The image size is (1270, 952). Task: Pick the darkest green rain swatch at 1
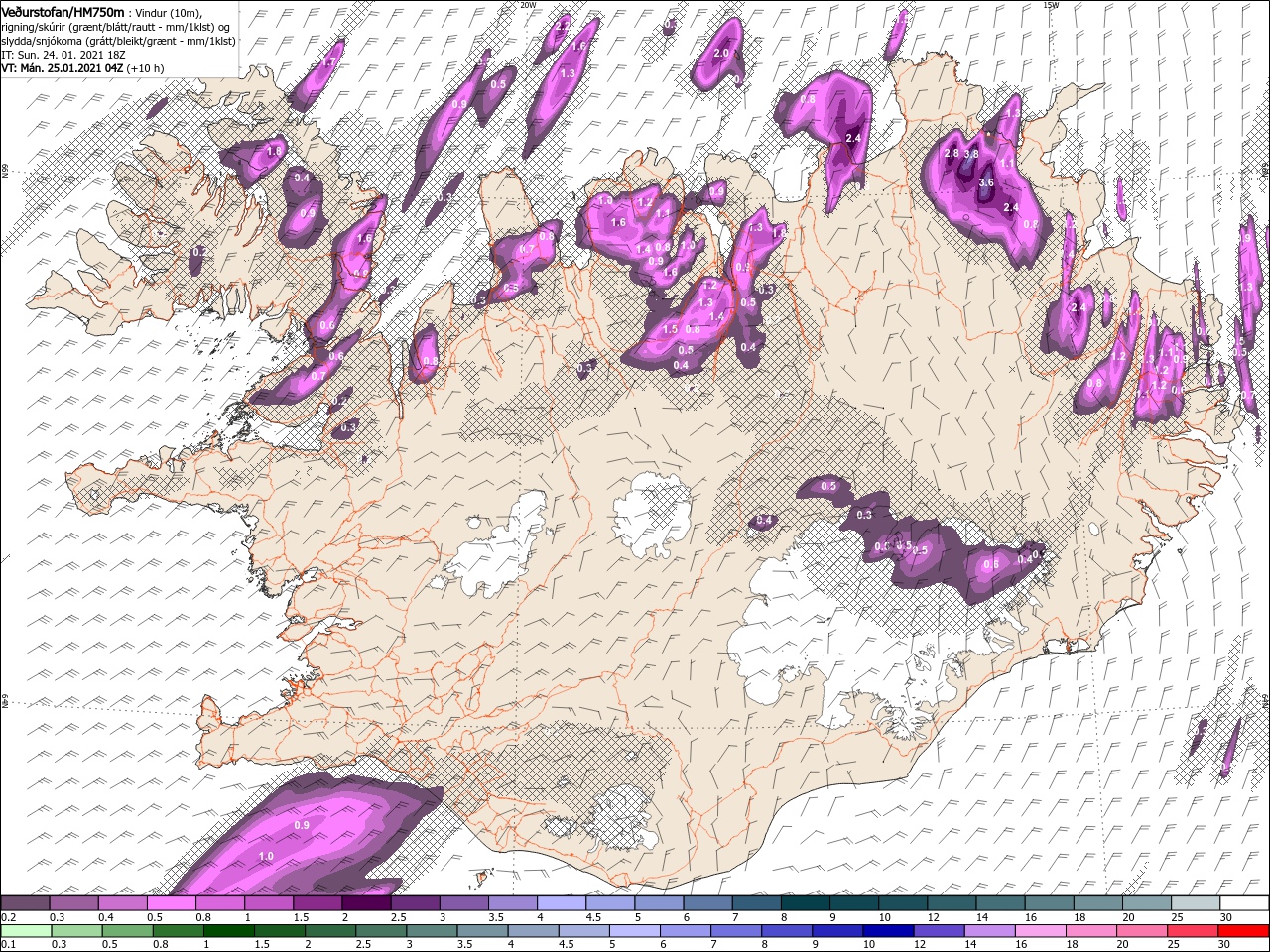(x=229, y=930)
